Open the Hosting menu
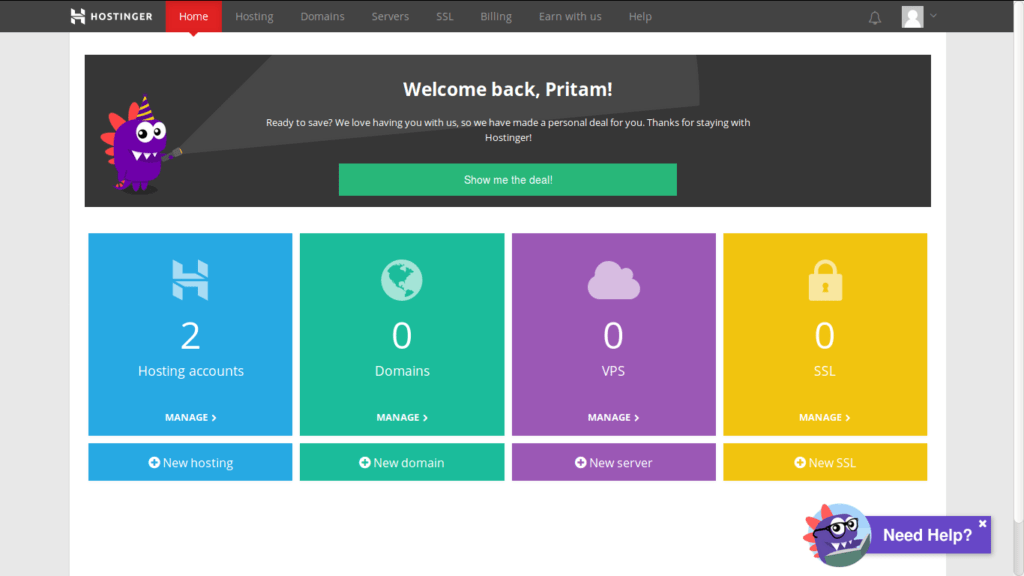 tap(254, 16)
